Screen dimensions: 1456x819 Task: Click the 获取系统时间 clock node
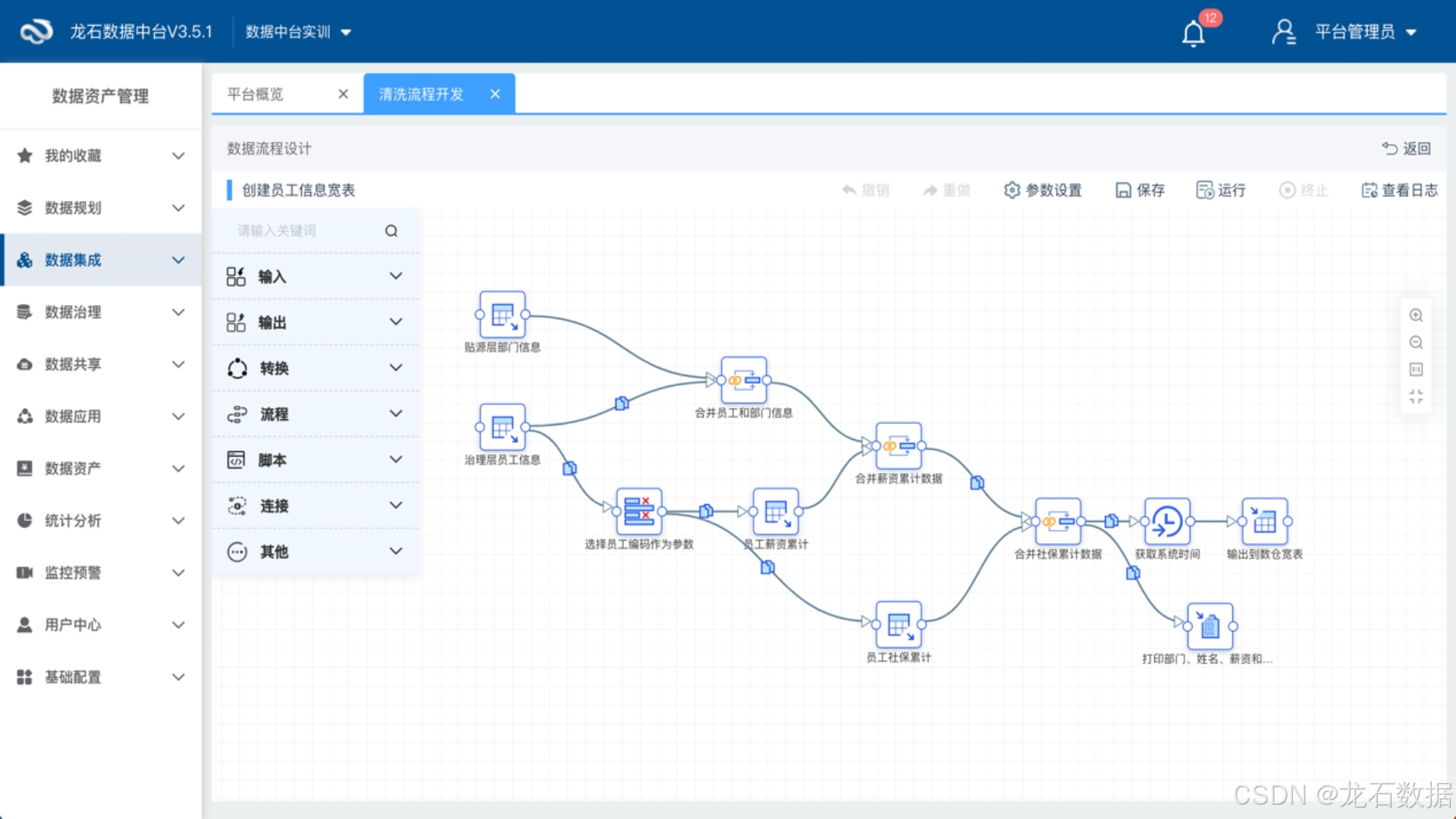pyautogui.click(x=1166, y=522)
